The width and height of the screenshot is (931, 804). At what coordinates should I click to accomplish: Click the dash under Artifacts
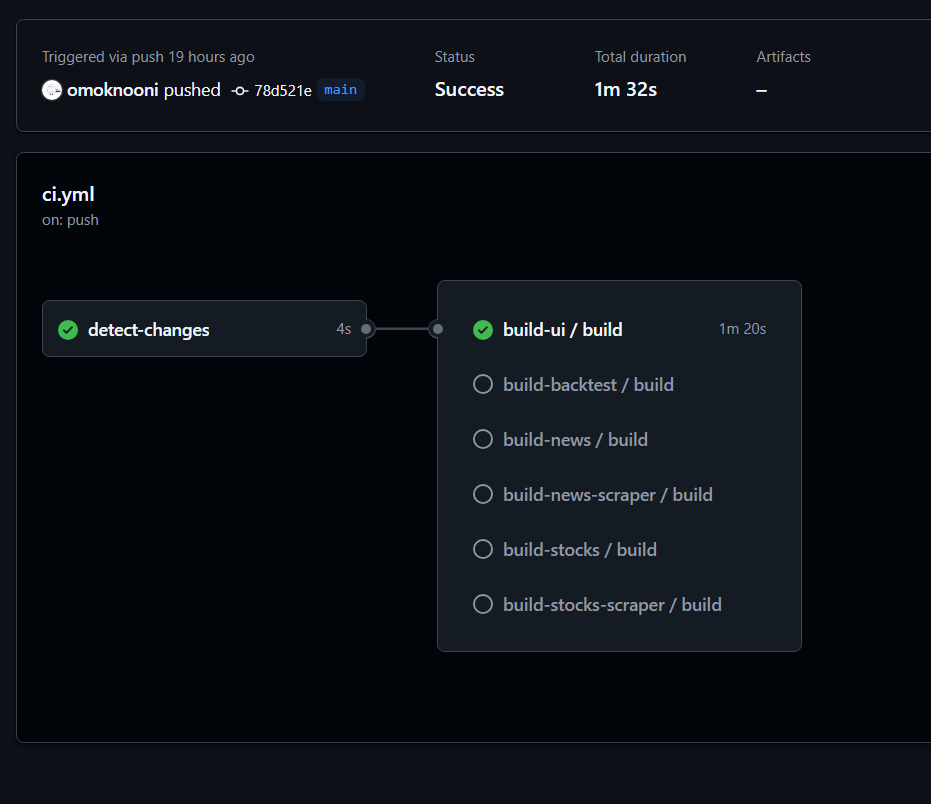761,91
